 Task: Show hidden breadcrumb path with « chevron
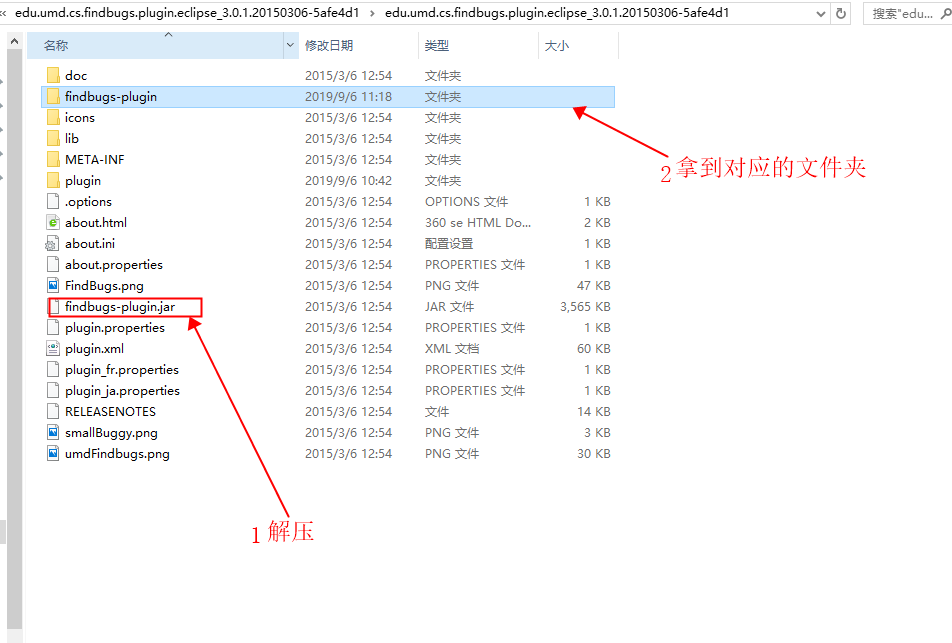pyautogui.click(x=4, y=13)
